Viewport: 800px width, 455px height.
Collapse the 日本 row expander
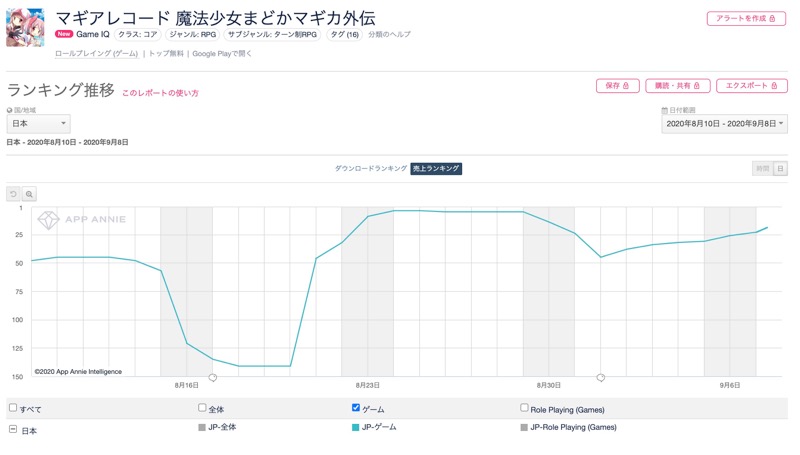[x=13, y=429]
